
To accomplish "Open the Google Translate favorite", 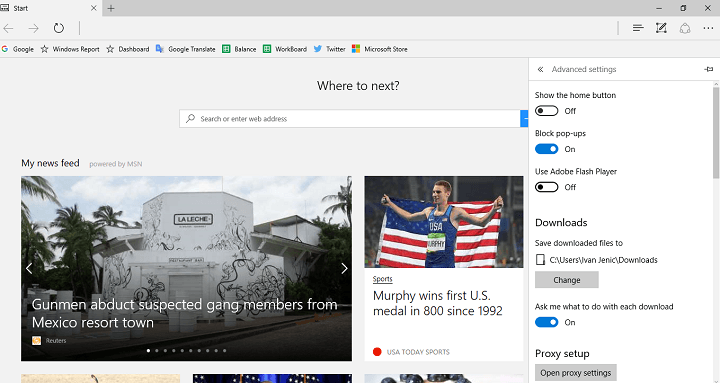I will coord(186,49).
